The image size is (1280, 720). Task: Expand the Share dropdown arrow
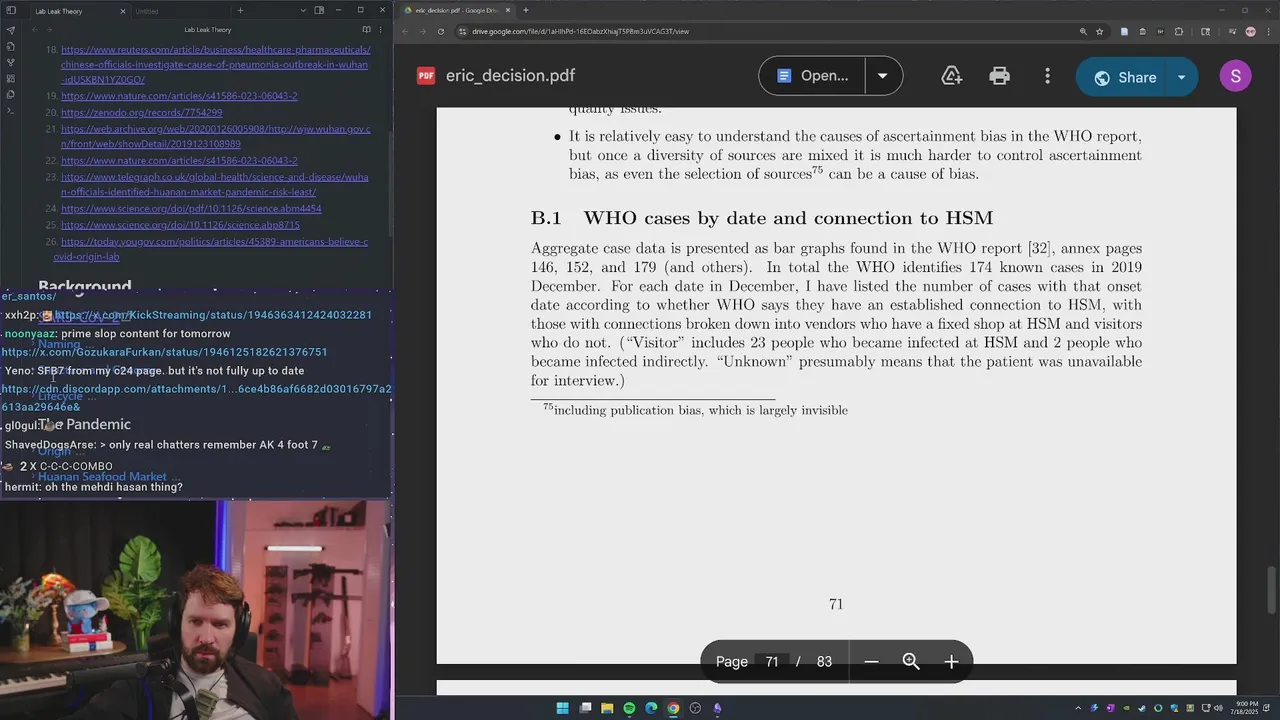pos(1182,77)
